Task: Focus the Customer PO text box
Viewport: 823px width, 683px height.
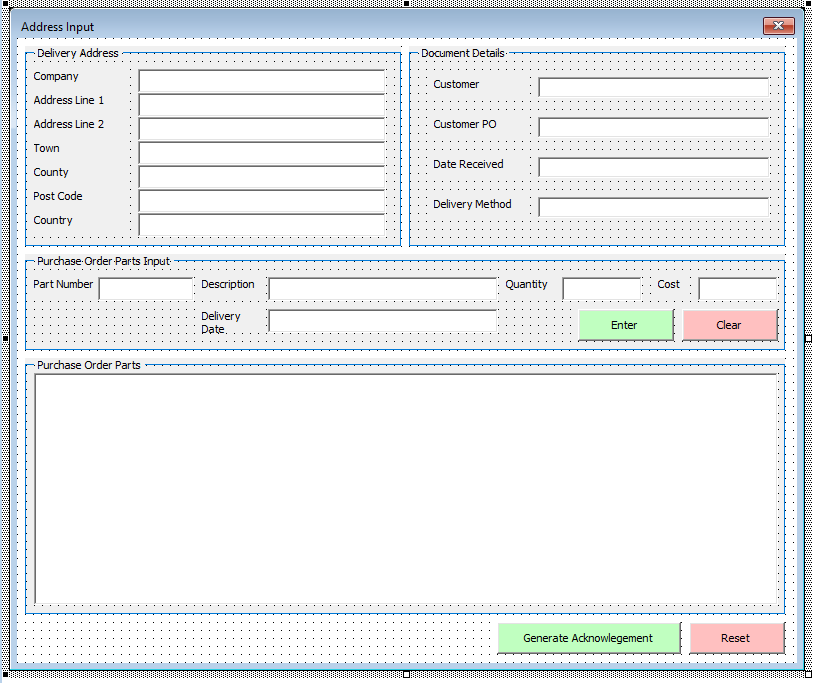Action: coord(652,127)
